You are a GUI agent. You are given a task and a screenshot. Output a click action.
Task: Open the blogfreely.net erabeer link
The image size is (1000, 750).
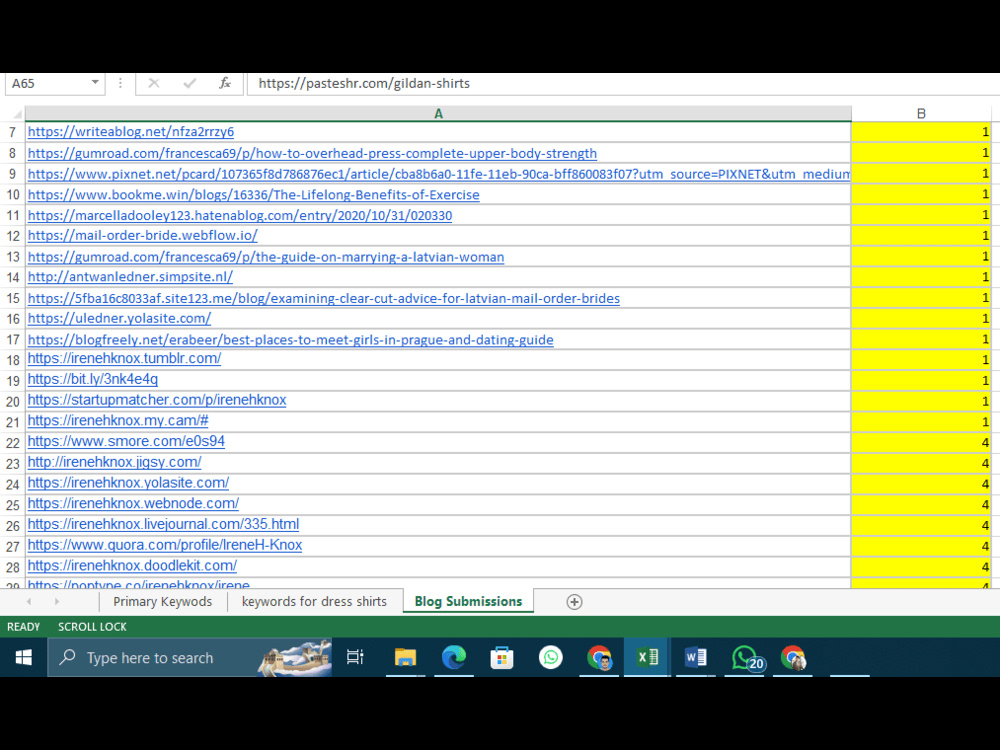pyautogui.click(x=290, y=340)
